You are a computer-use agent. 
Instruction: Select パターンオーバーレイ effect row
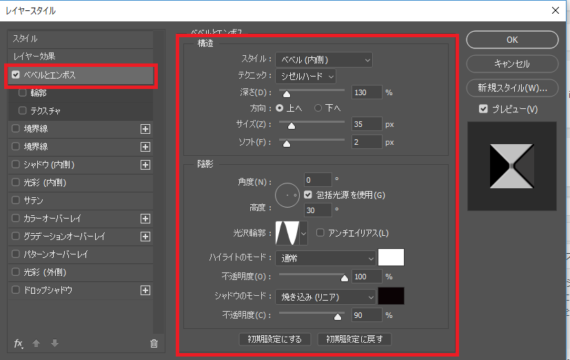point(80,254)
